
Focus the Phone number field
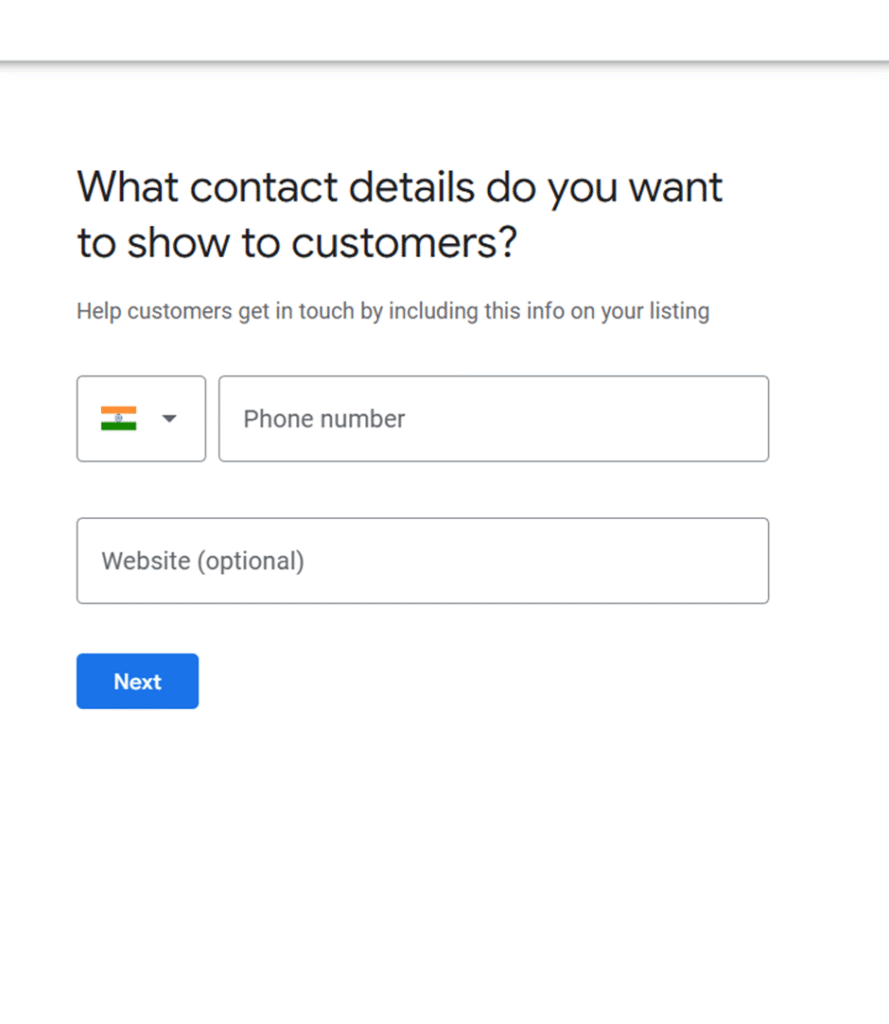(493, 418)
